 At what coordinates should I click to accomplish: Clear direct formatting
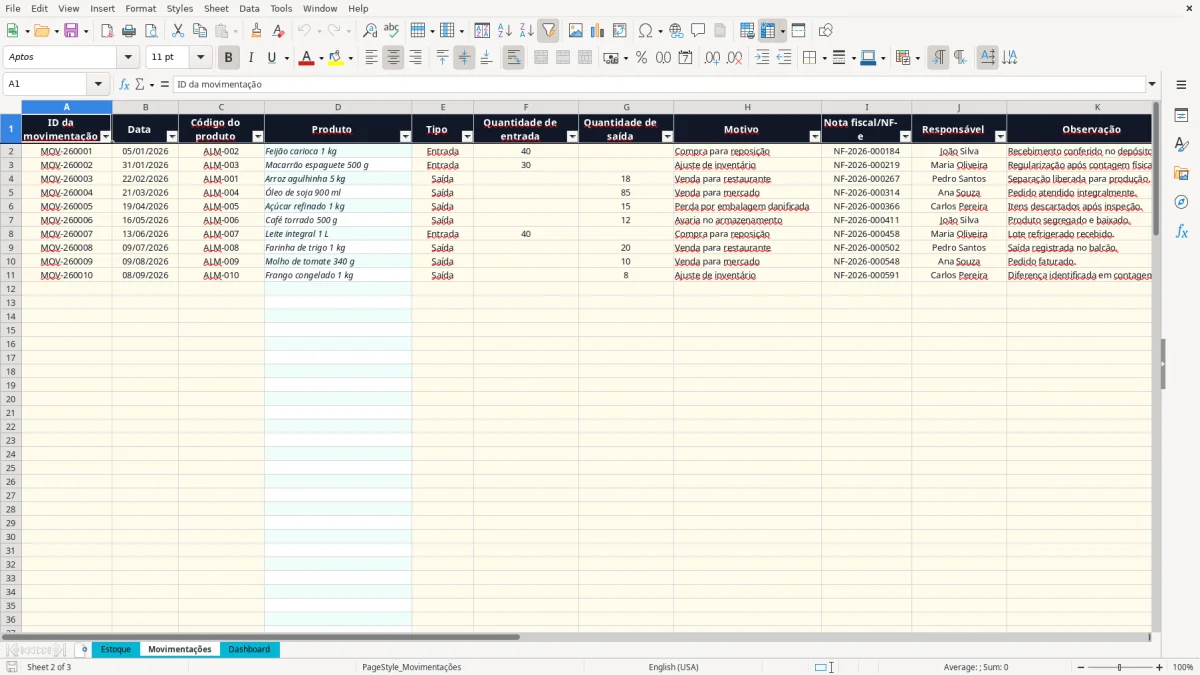click(x=279, y=31)
